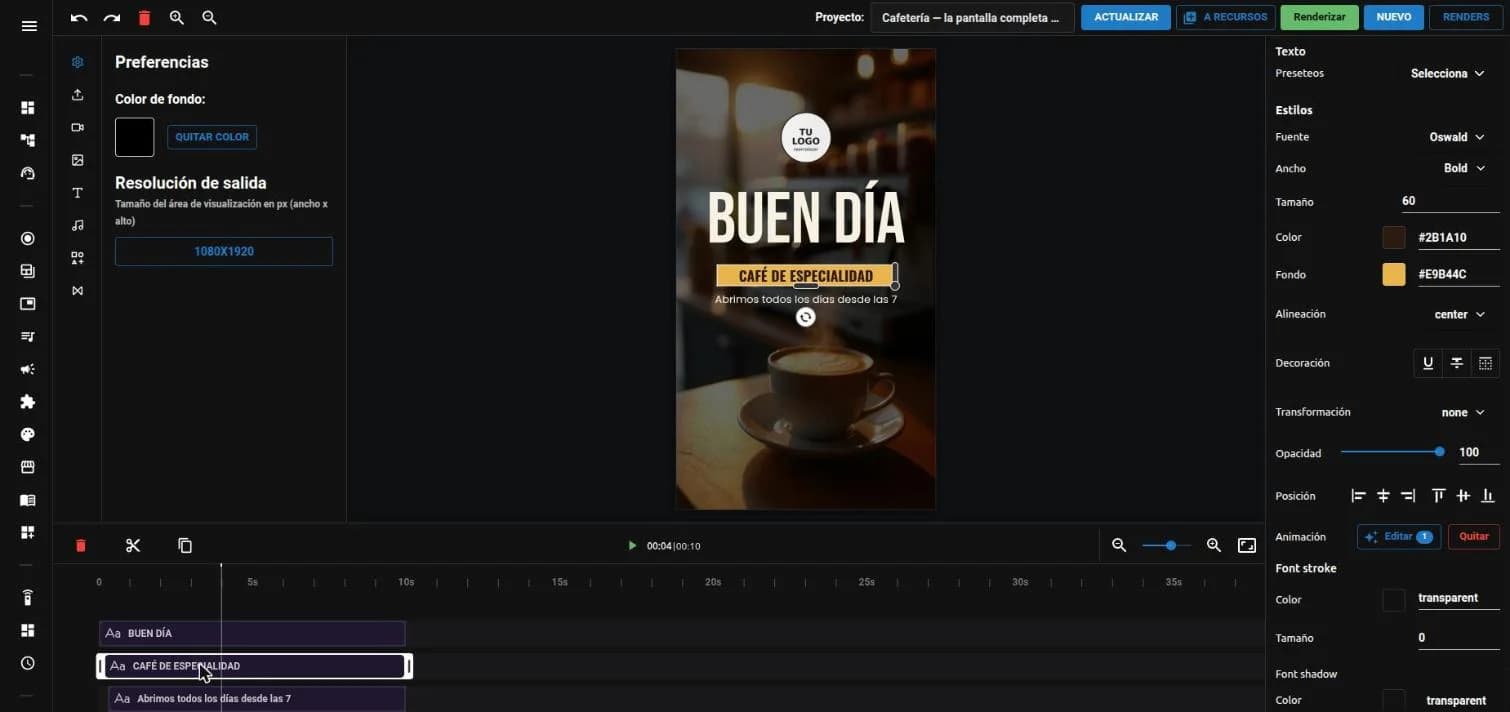Viewport: 1510px width, 712px height.
Task: Open the music note audio tool
Action: point(78,225)
